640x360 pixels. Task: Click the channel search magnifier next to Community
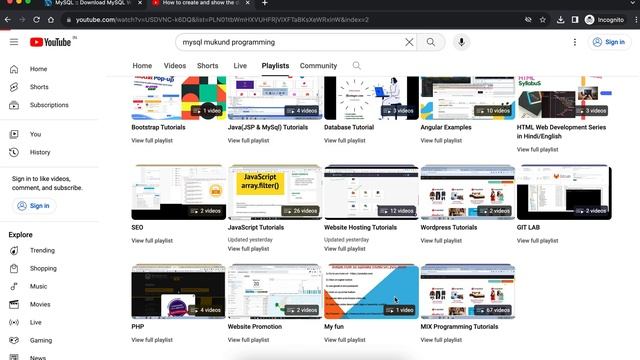click(x=356, y=66)
